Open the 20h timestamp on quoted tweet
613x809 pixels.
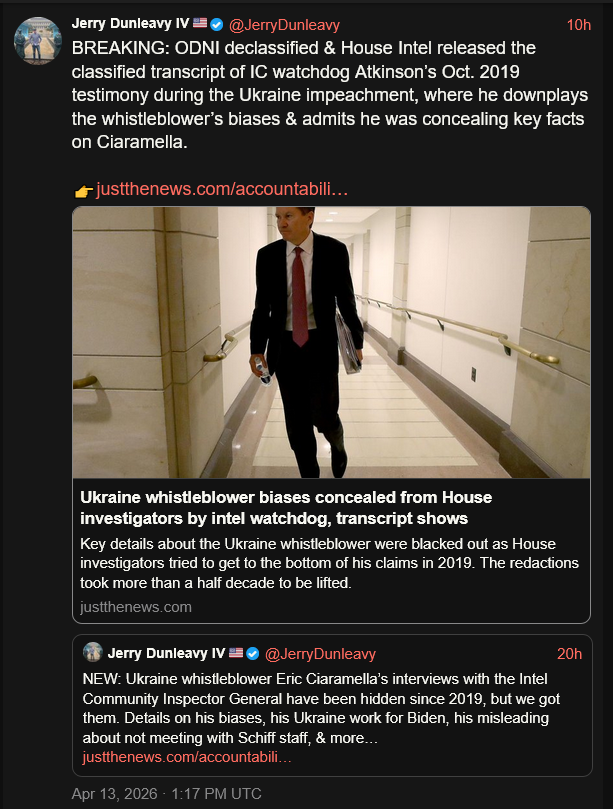click(569, 653)
